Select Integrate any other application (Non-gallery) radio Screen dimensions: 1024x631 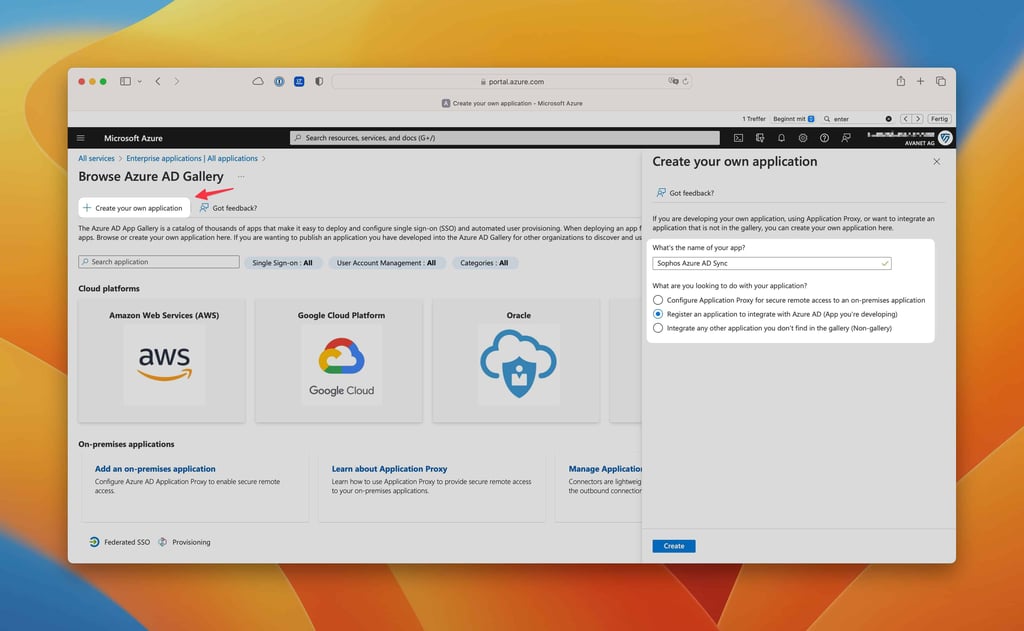coord(658,328)
